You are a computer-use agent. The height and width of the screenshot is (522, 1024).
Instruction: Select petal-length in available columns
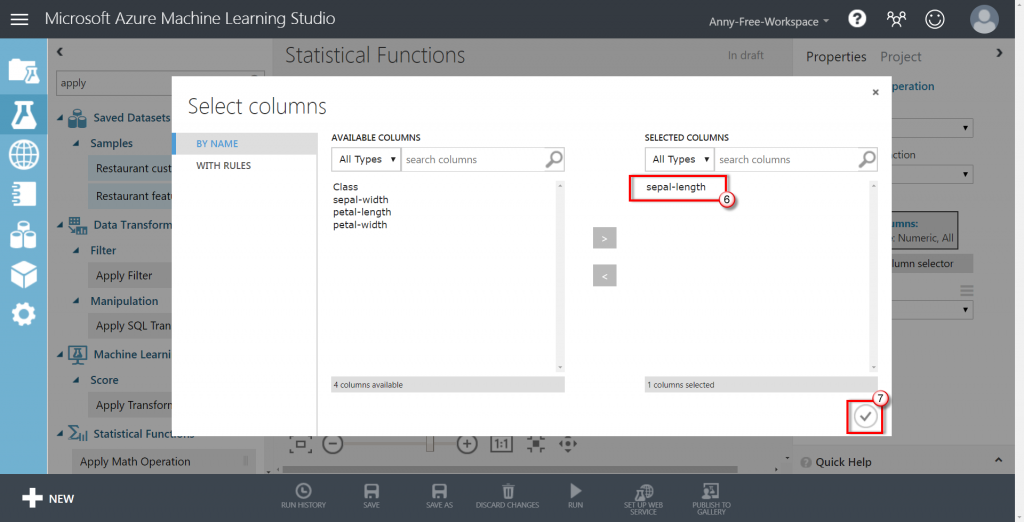[x=362, y=212]
